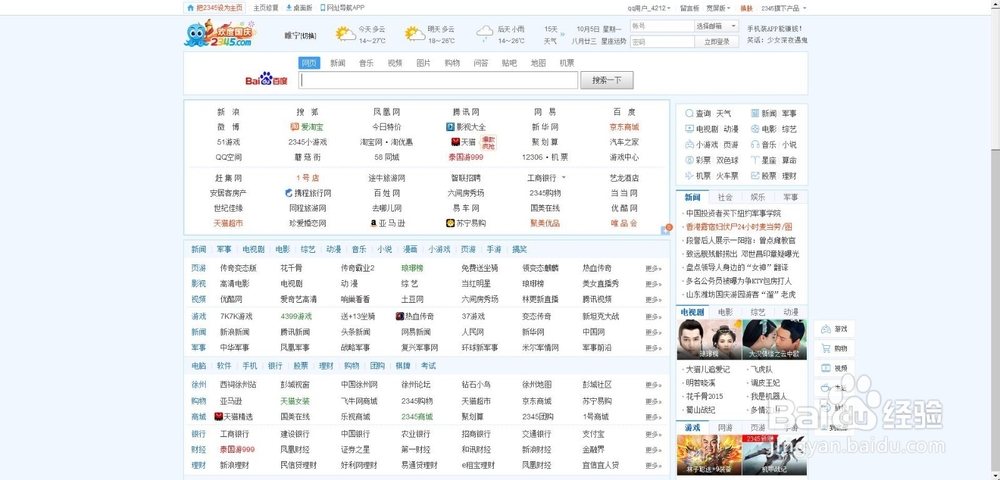Screen dimensions: 1000x480
Task: Click the 天猫 red cat icon
Action: pyautogui.click(x=455, y=142)
